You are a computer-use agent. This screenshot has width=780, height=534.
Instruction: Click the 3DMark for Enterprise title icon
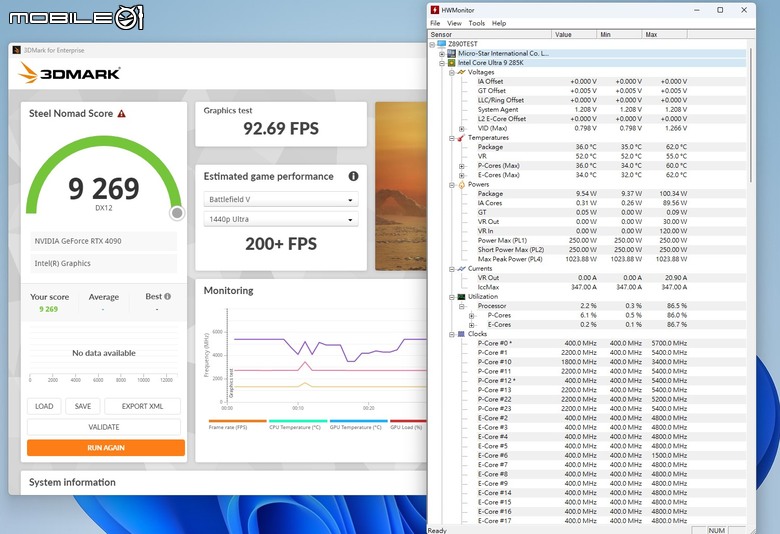(16, 50)
